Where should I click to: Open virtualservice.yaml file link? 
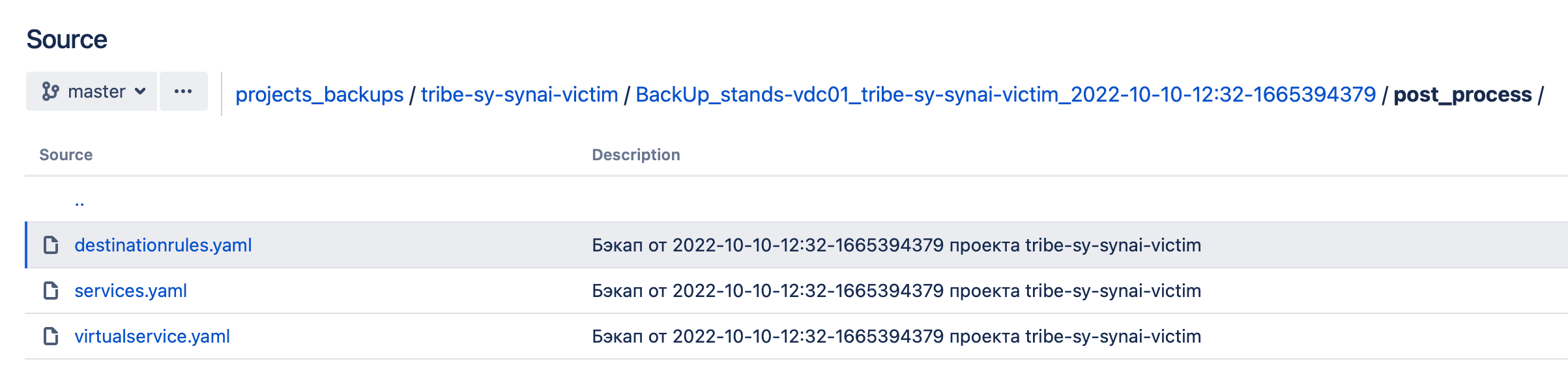coord(152,336)
